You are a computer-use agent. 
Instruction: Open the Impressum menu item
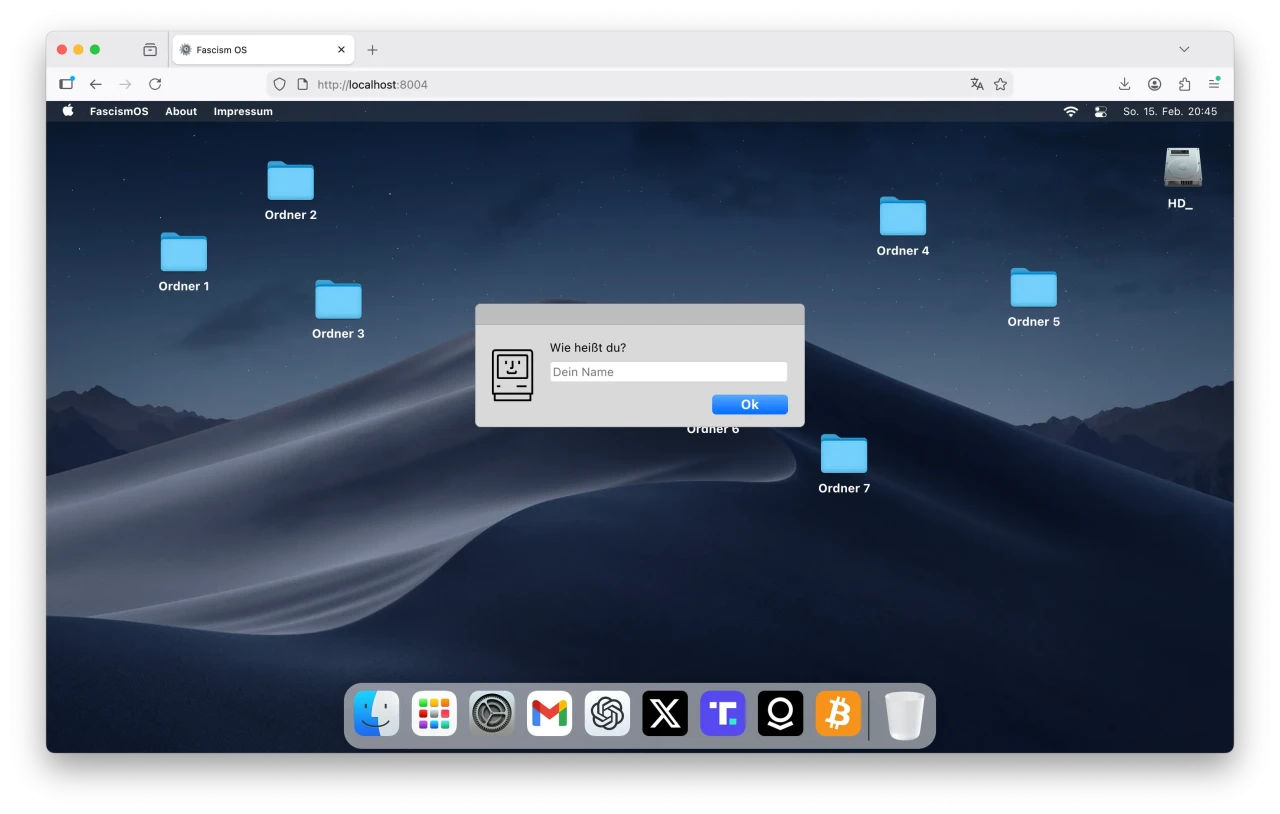[x=243, y=112]
